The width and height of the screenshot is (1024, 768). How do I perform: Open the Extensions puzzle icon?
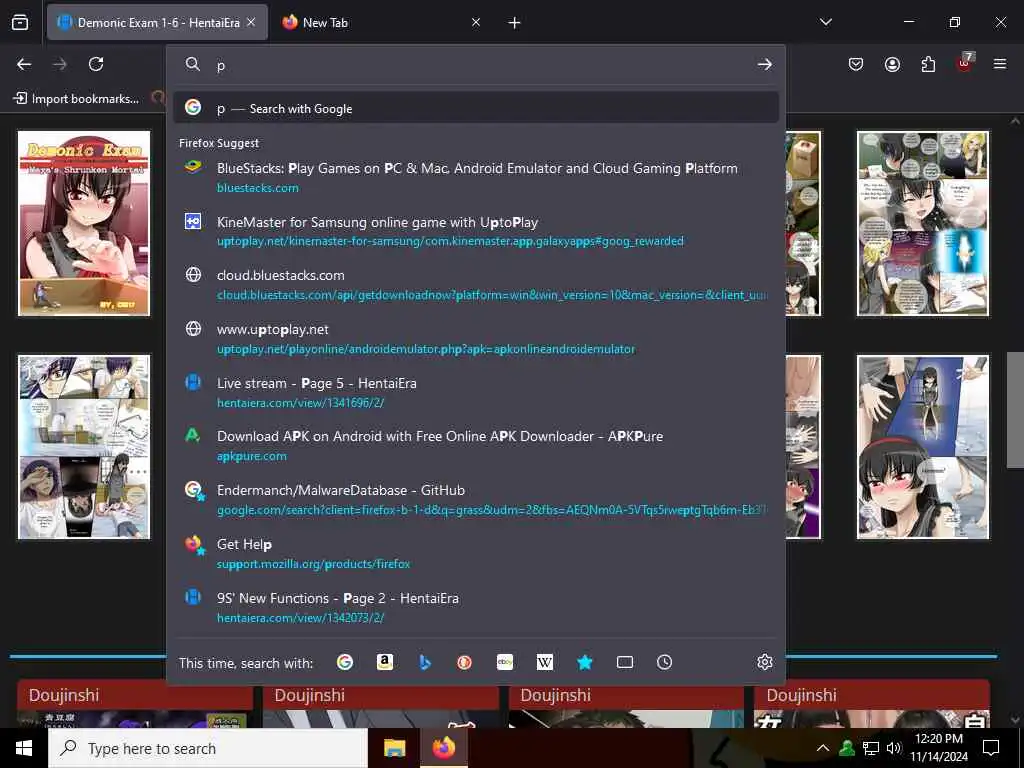[928, 64]
